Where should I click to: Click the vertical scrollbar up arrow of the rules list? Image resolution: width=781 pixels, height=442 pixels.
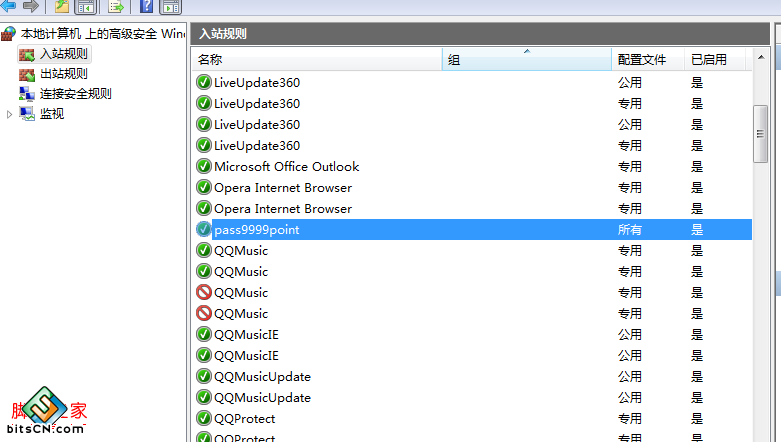(761, 57)
